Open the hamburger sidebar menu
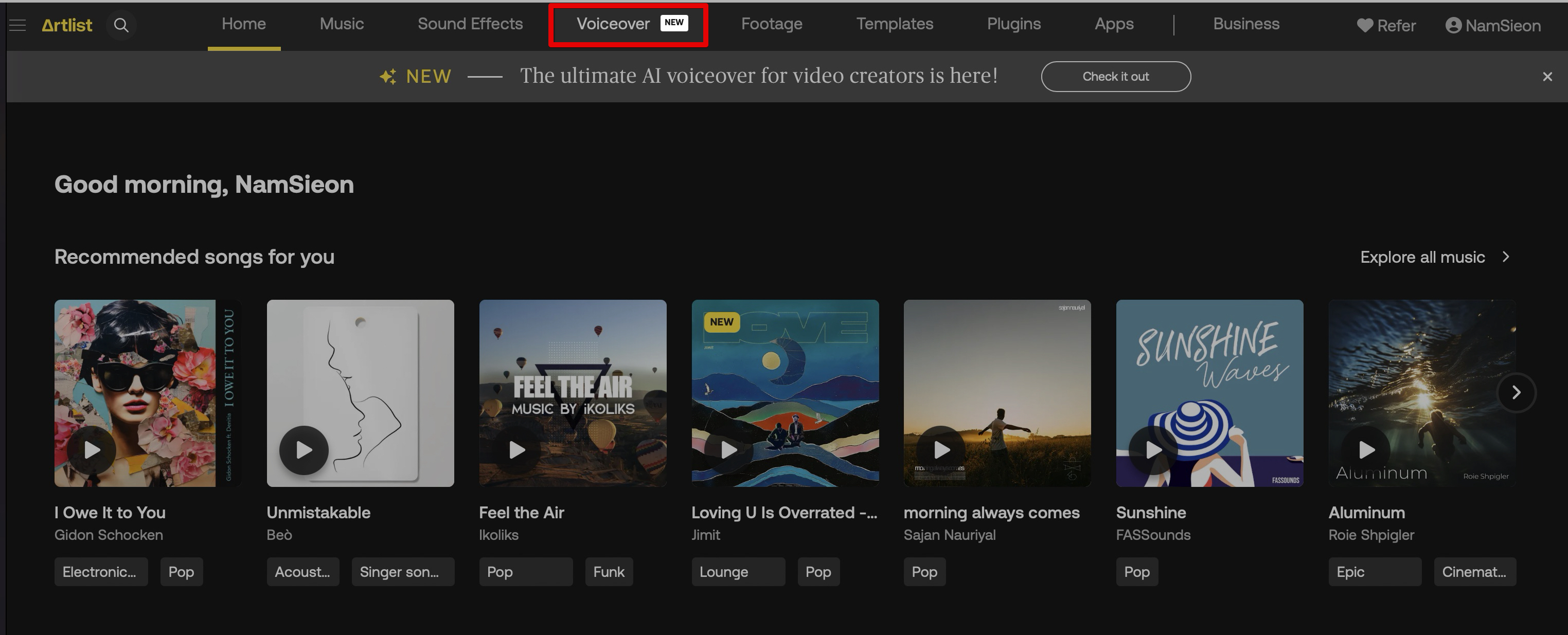The image size is (1568, 635). coord(17,25)
